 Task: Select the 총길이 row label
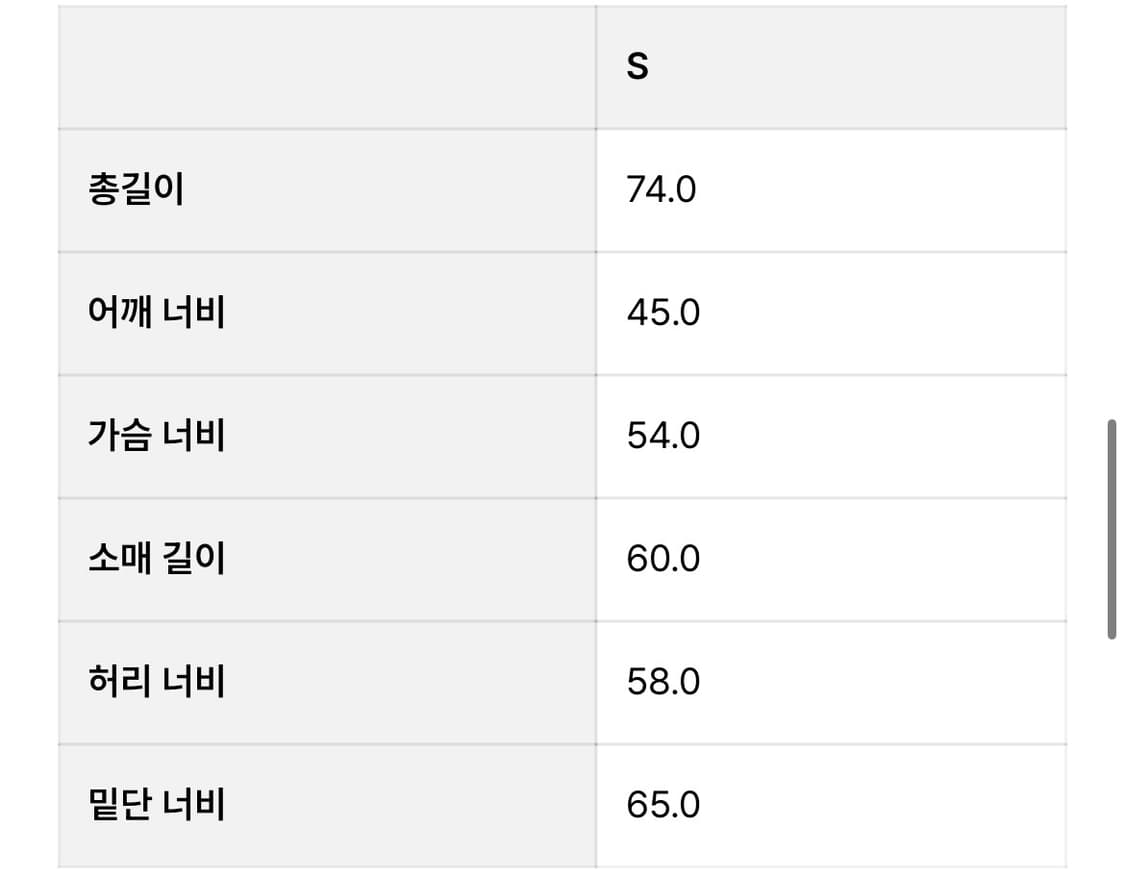click(x=136, y=189)
